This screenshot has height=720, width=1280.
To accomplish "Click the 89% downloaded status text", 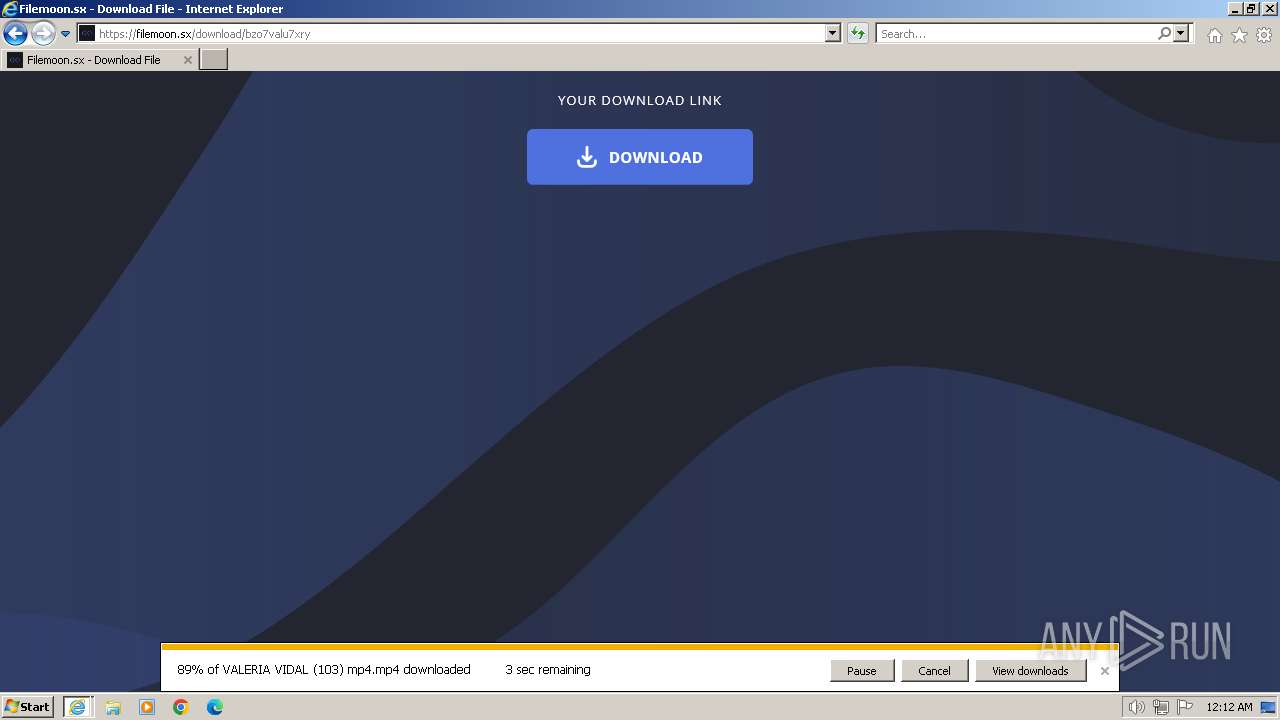I will [x=324, y=670].
